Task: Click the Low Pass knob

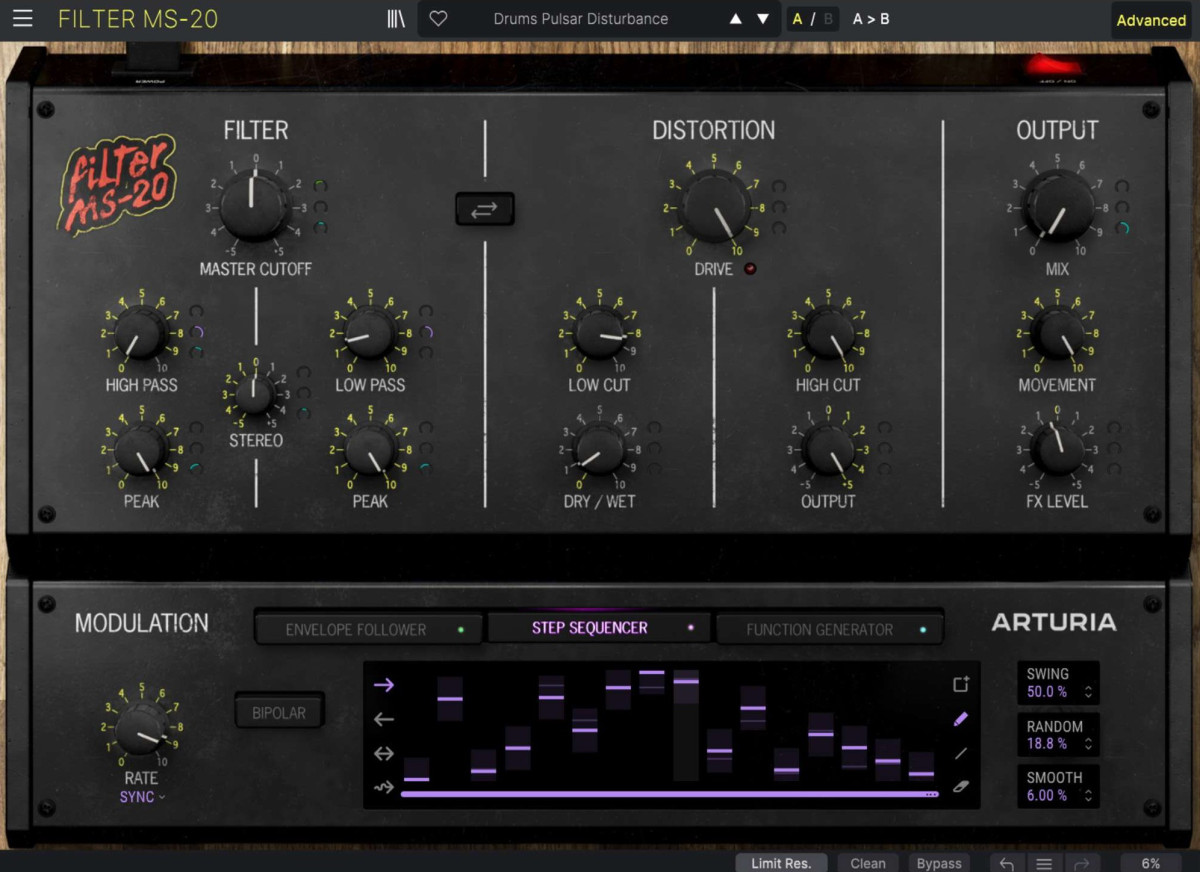Action: click(x=370, y=334)
